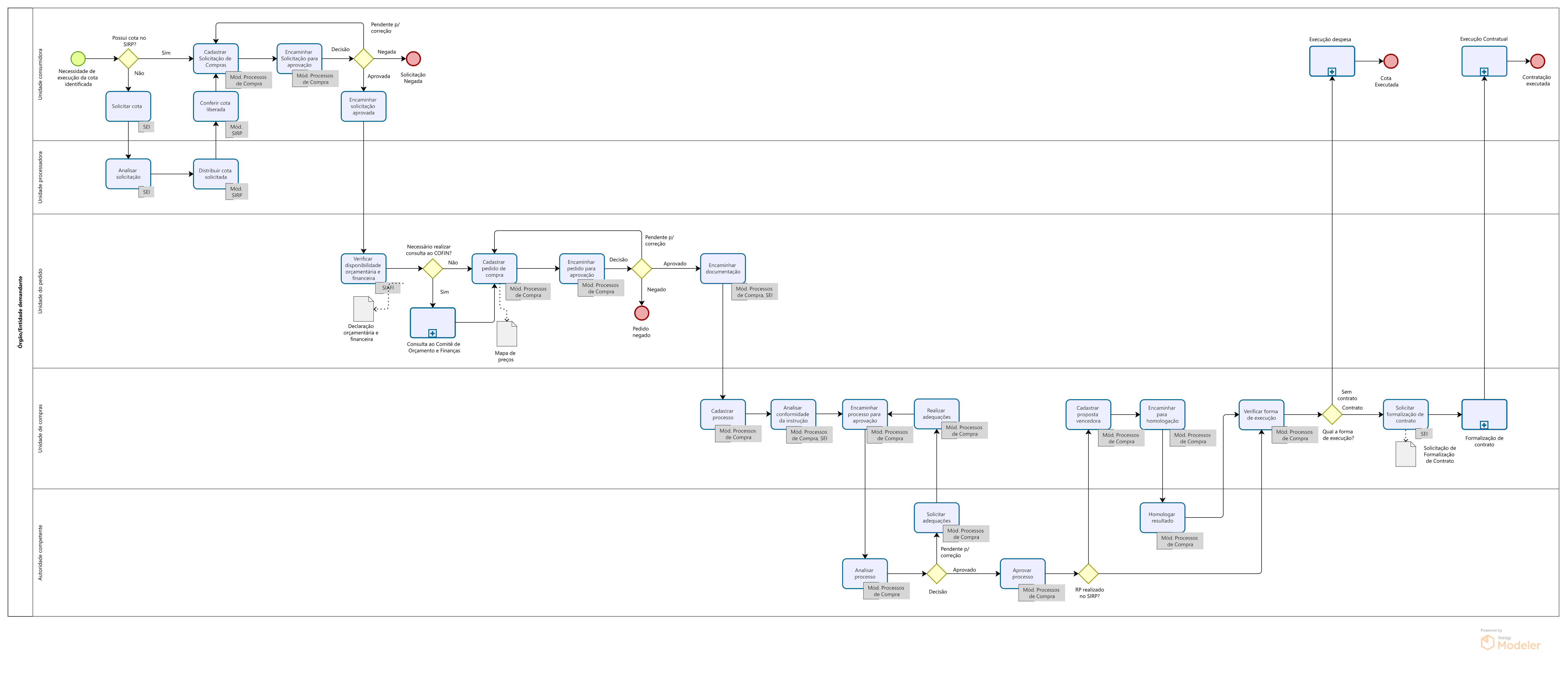This screenshot has height=689, width=1568.
Task: Click the 'Encaminhar pedido para aprovação' task
Action: pyautogui.click(x=582, y=268)
